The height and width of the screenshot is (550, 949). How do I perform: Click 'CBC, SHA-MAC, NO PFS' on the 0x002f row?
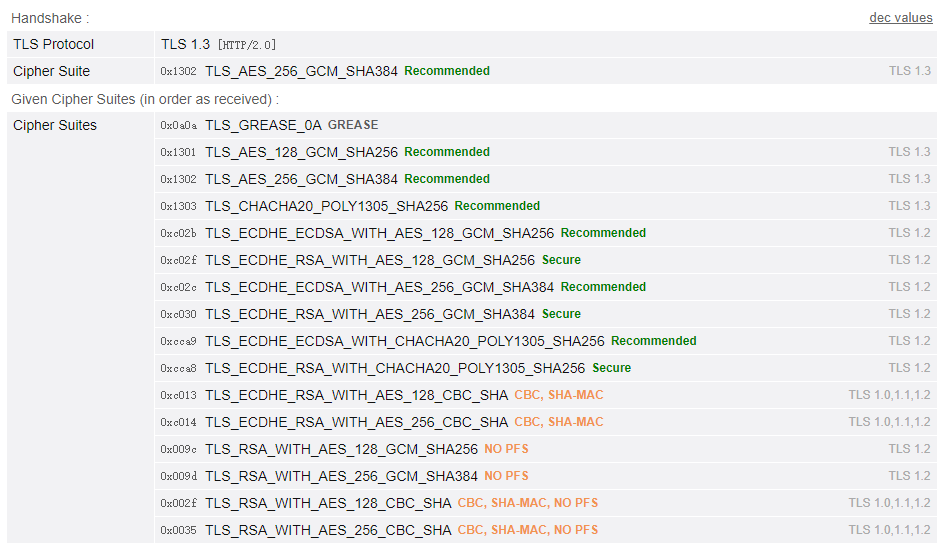click(528, 503)
